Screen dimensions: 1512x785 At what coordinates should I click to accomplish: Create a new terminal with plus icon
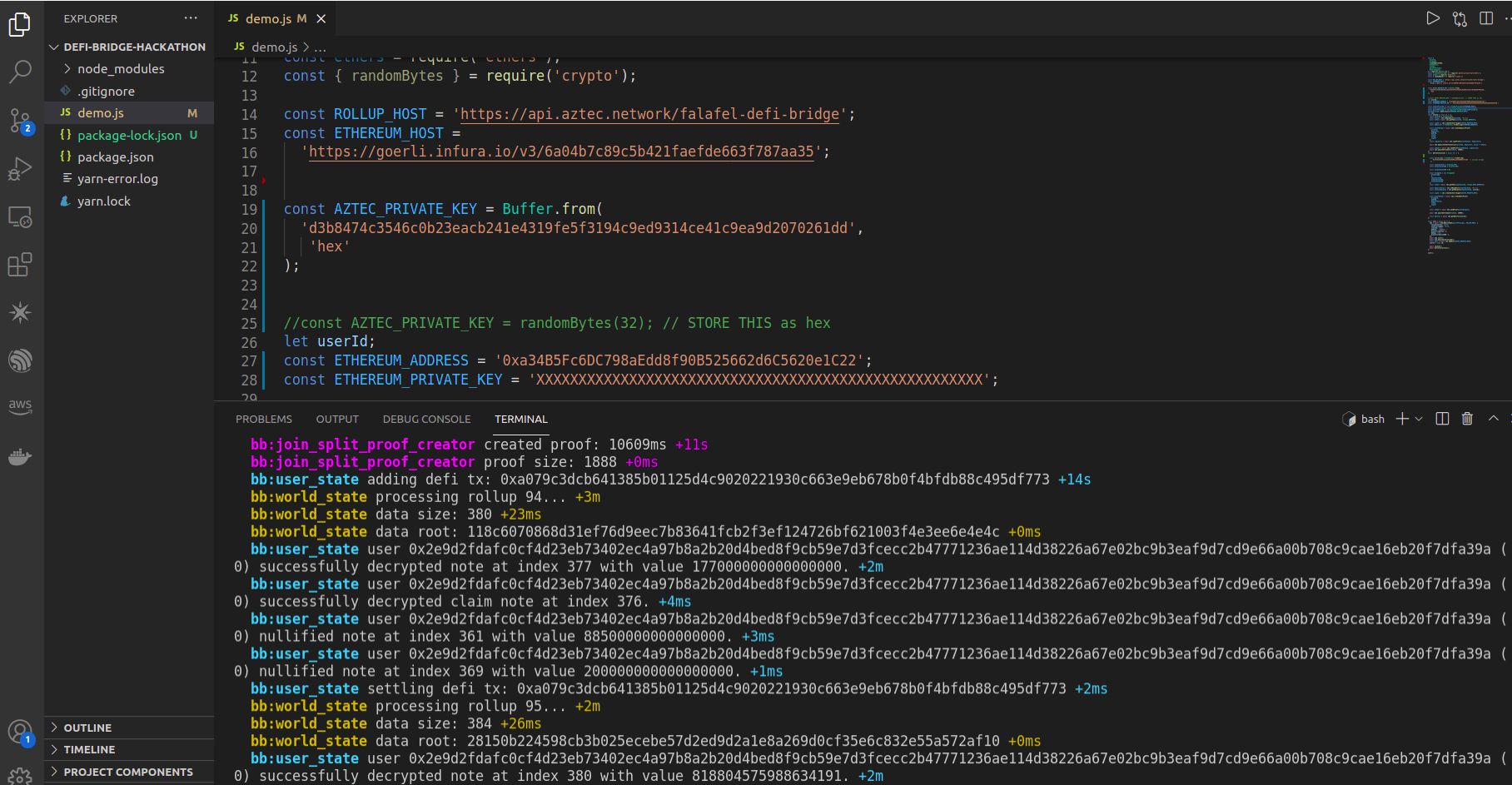(1402, 419)
